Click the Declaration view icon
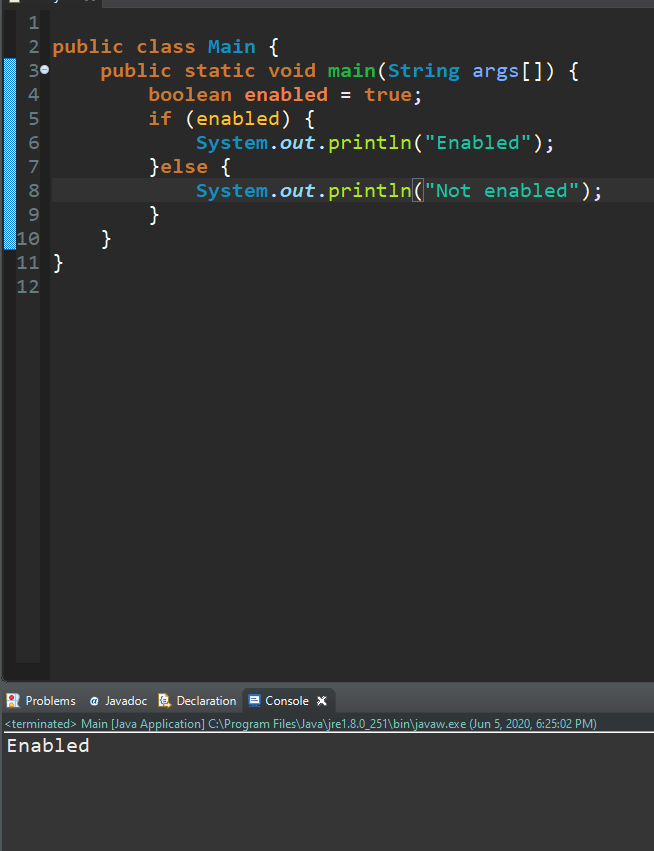This screenshot has height=851, width=654. point(166,701)
